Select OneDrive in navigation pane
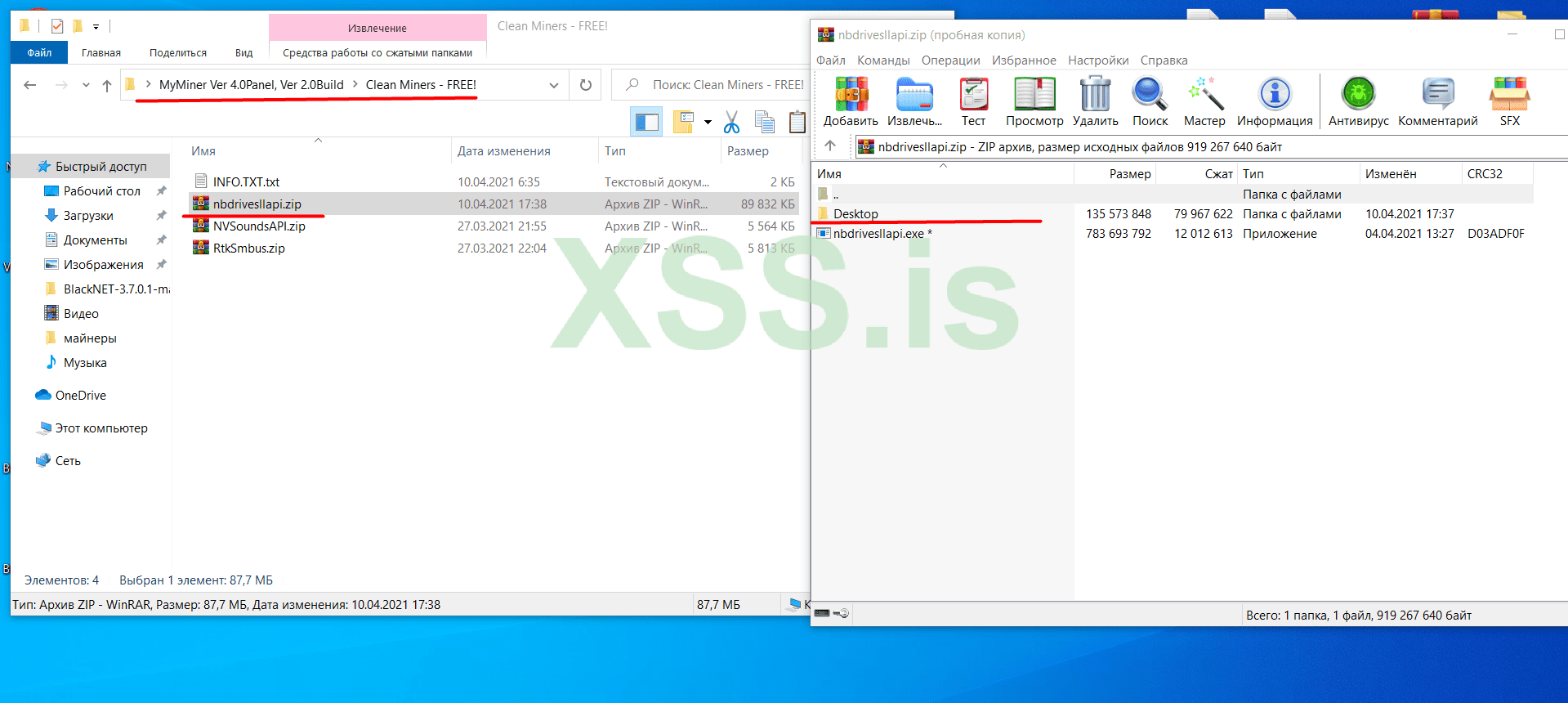The height and width of the screenshot is (703, 1568). pyautogui.click(x=80, y=395)
